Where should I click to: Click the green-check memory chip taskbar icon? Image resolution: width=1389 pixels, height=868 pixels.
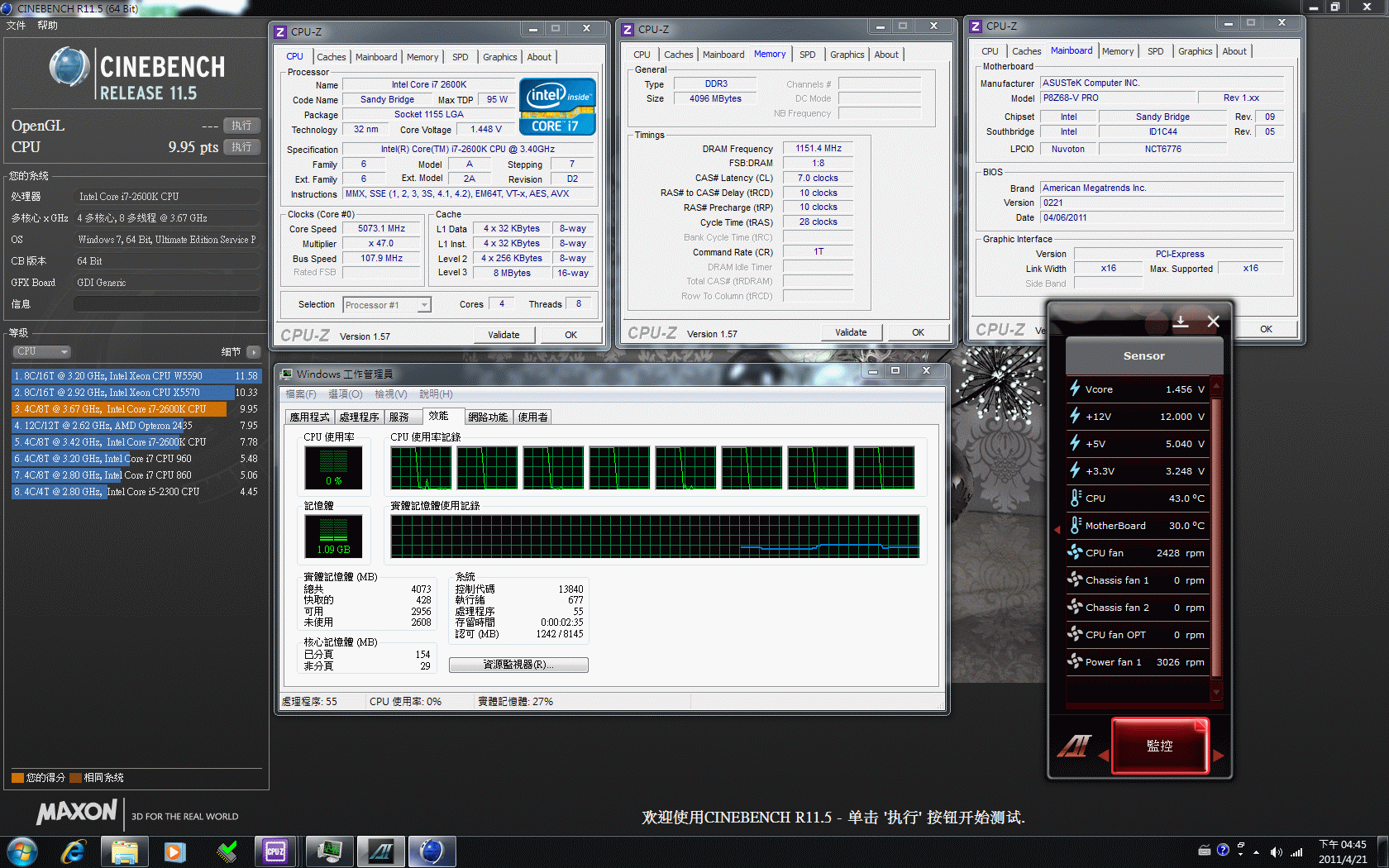pos(226,851)
